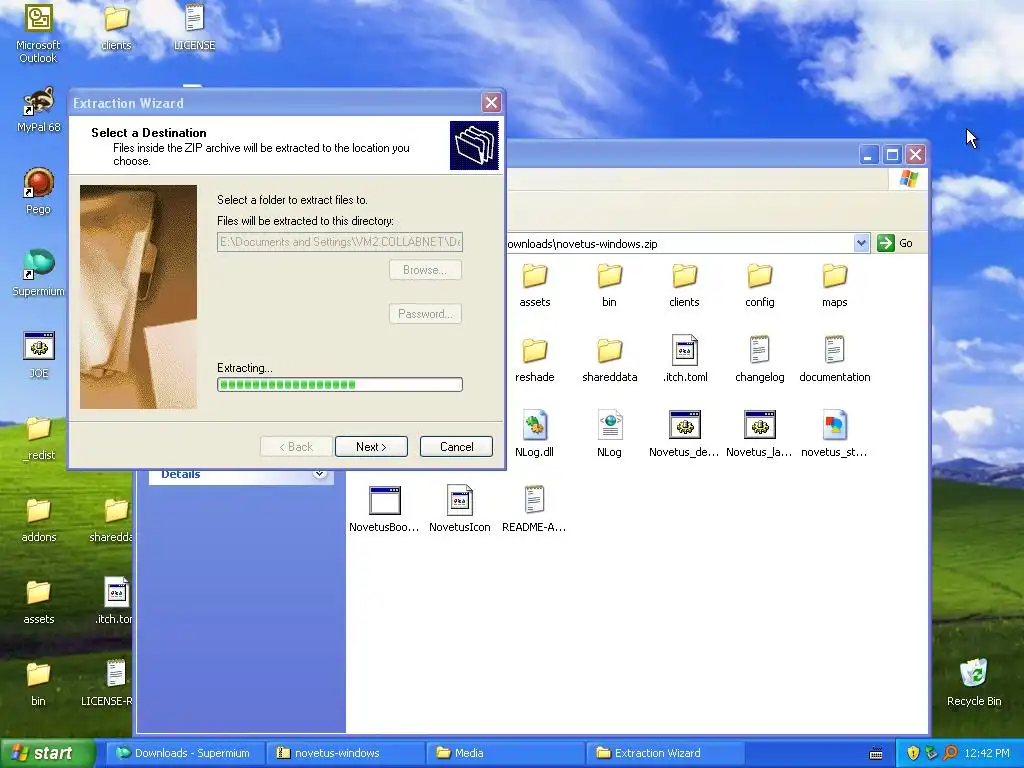
Task: Open the Recycle Bin
Action: click(974, 682)
